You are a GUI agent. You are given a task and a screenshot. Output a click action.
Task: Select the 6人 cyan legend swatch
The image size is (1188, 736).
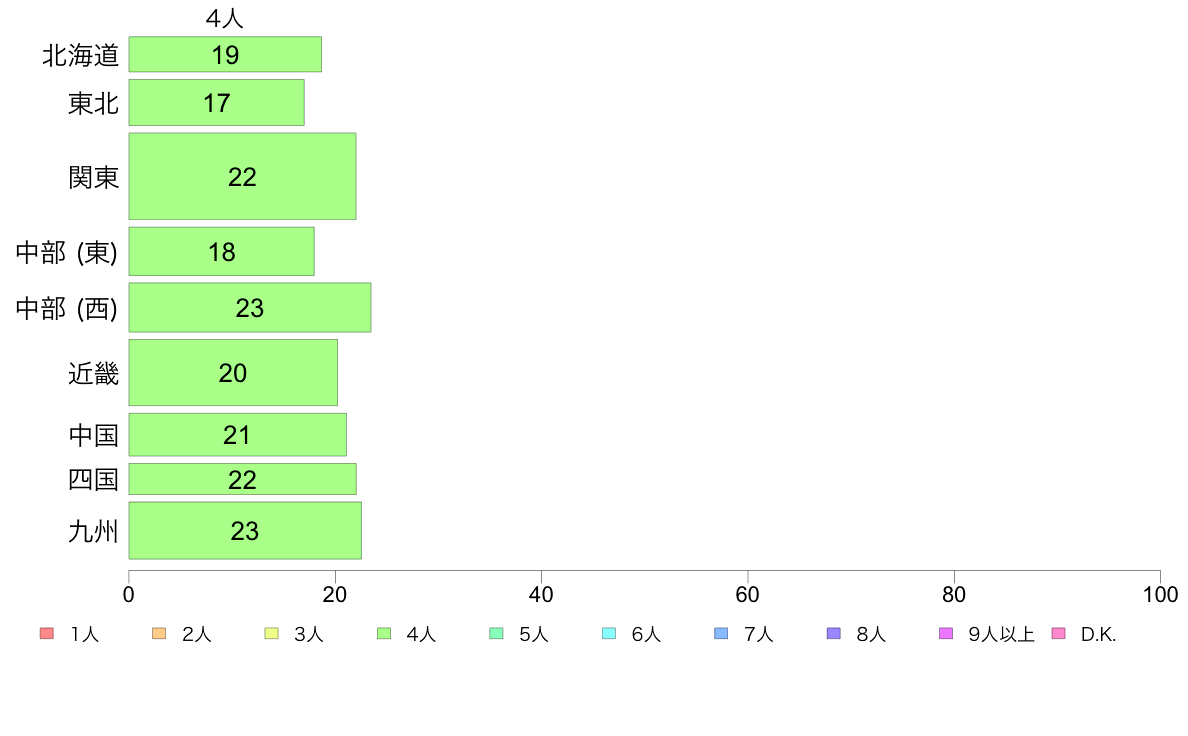[x=609, y=634]
